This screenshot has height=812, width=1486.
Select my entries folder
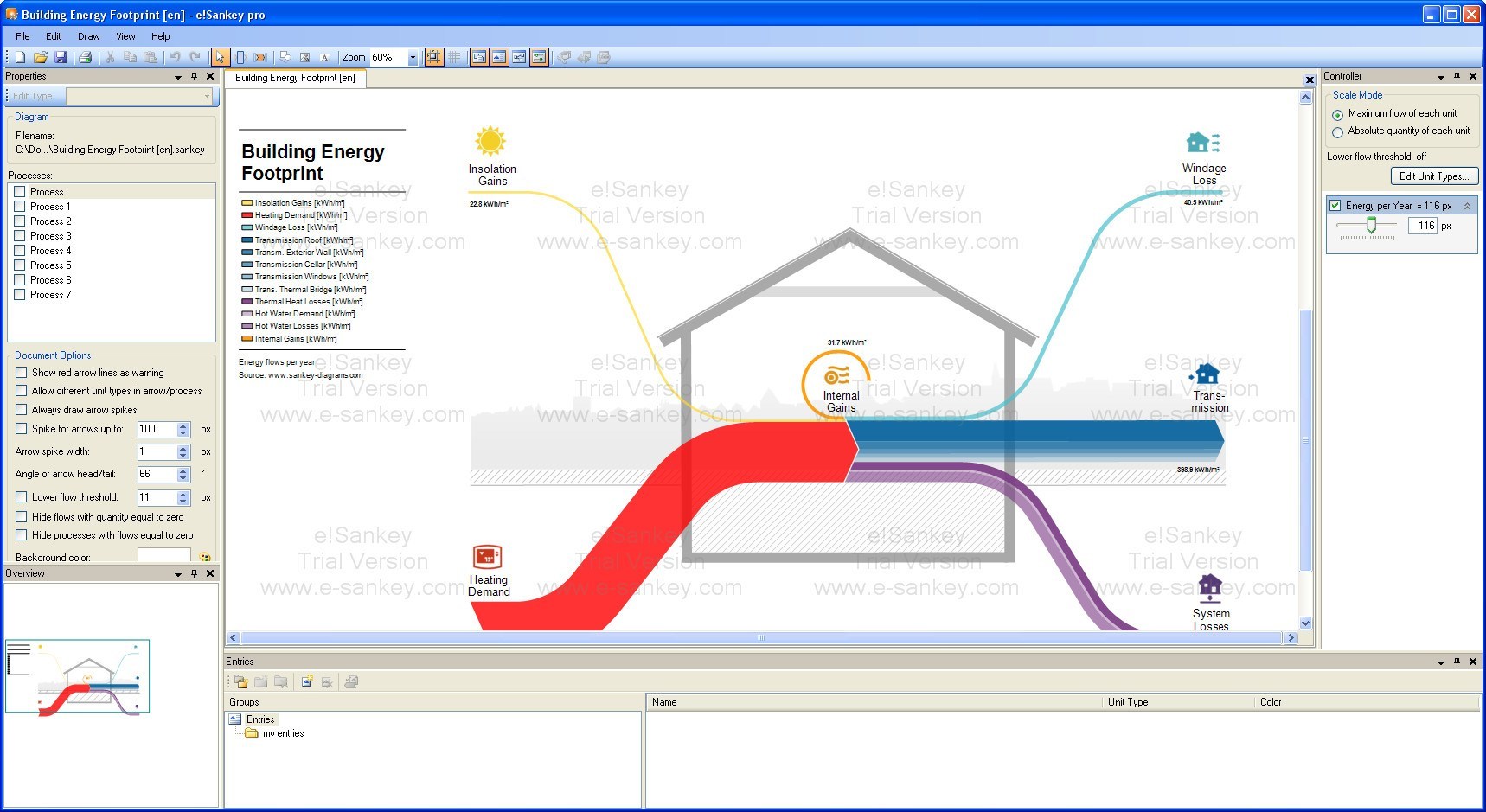pos(283,733)
